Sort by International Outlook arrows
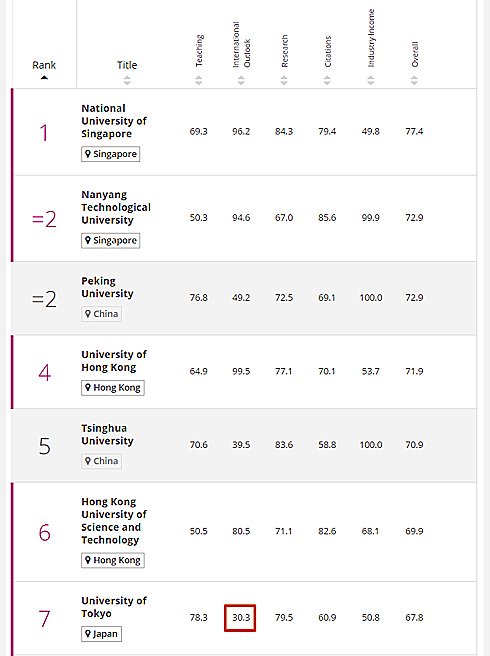 [241, 80]
